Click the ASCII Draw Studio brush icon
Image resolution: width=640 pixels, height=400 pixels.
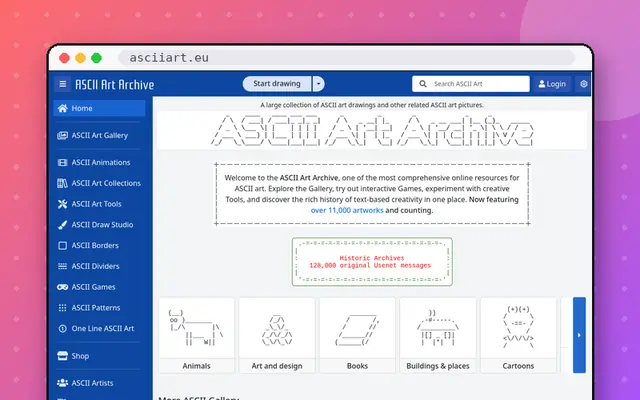(x=62, y=225)
